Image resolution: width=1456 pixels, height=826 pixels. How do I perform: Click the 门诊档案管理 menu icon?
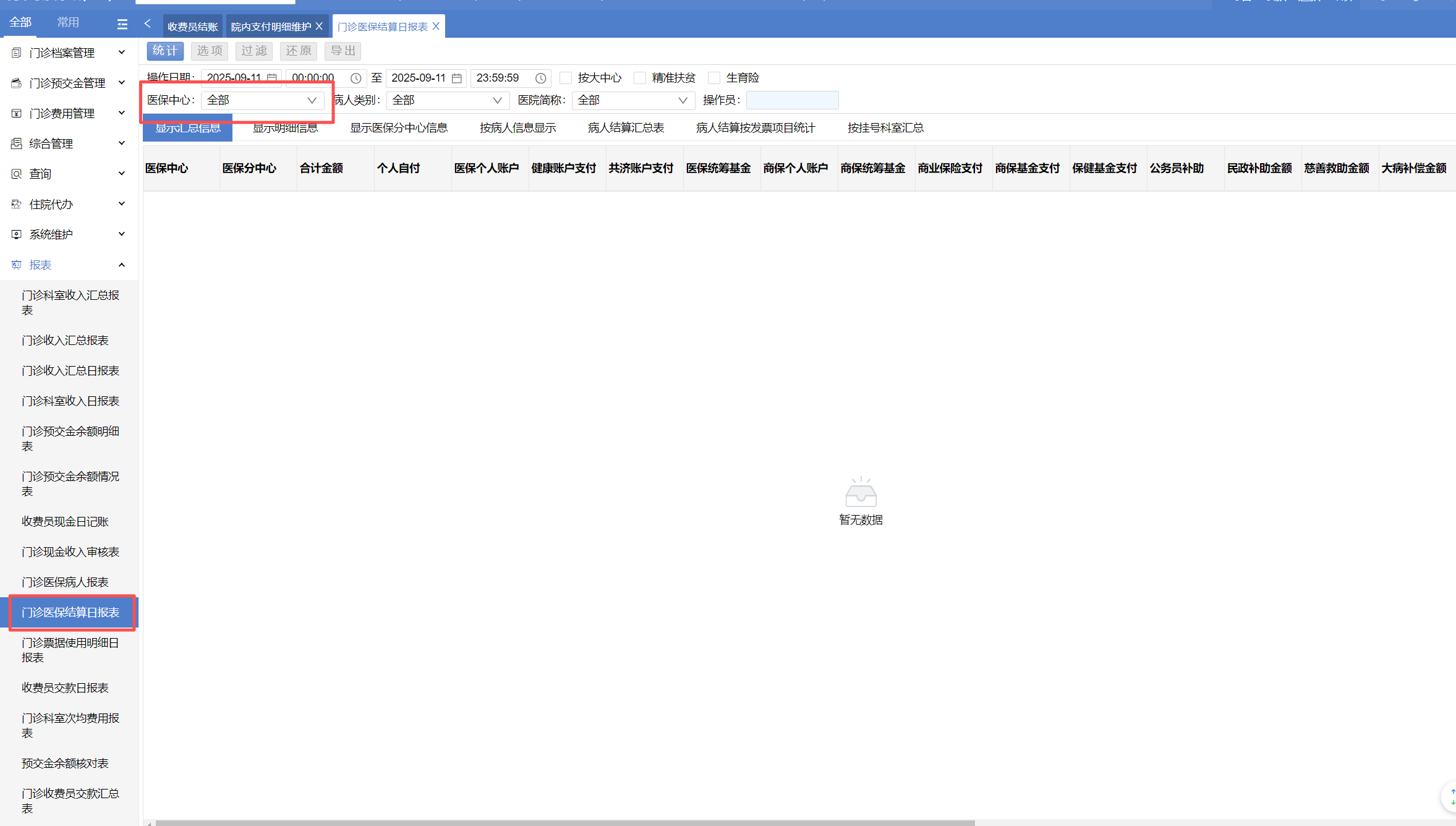[17, 53]
